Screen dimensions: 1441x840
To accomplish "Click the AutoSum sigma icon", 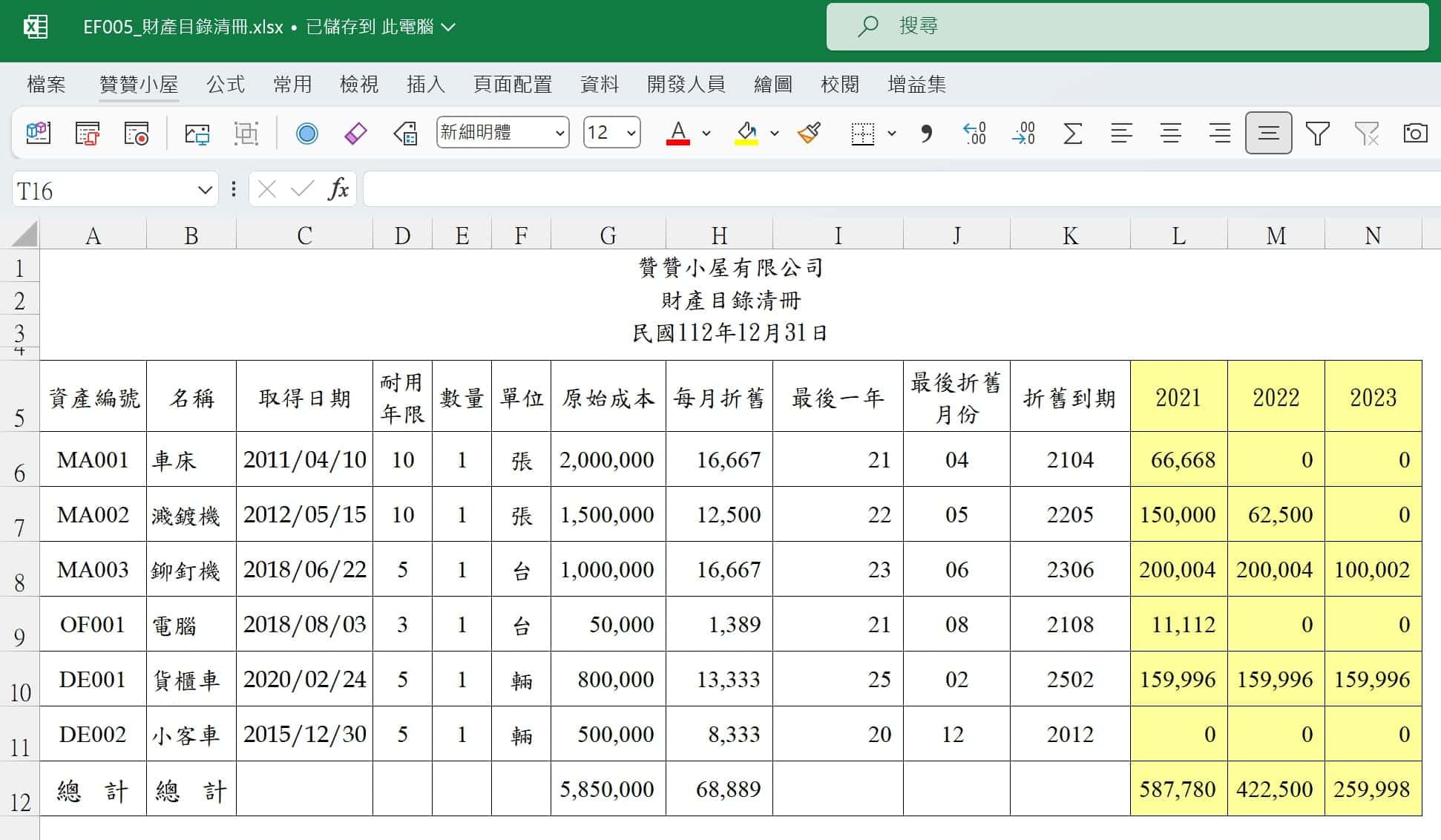I will pyautogui.click(x=1072, y=134).
